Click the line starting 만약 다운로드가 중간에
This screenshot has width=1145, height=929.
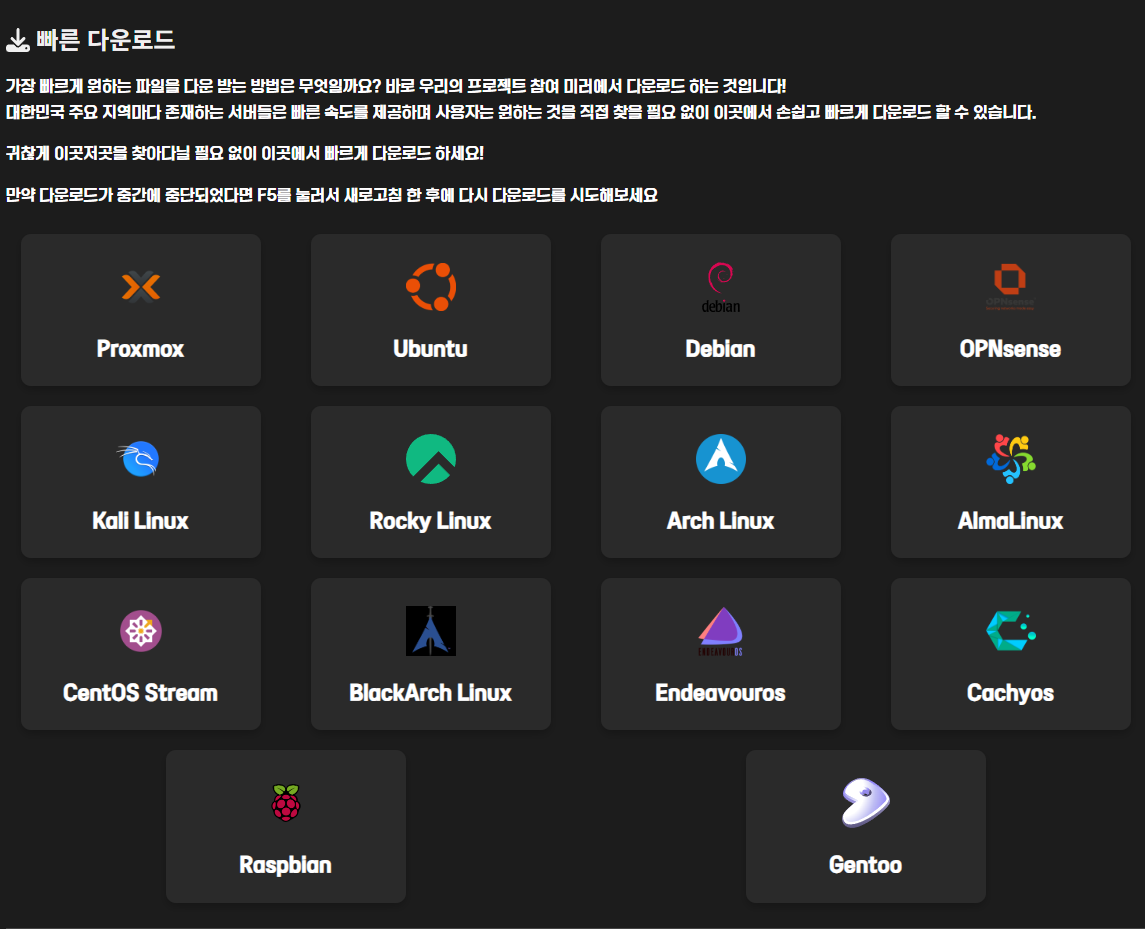[332, 196]
